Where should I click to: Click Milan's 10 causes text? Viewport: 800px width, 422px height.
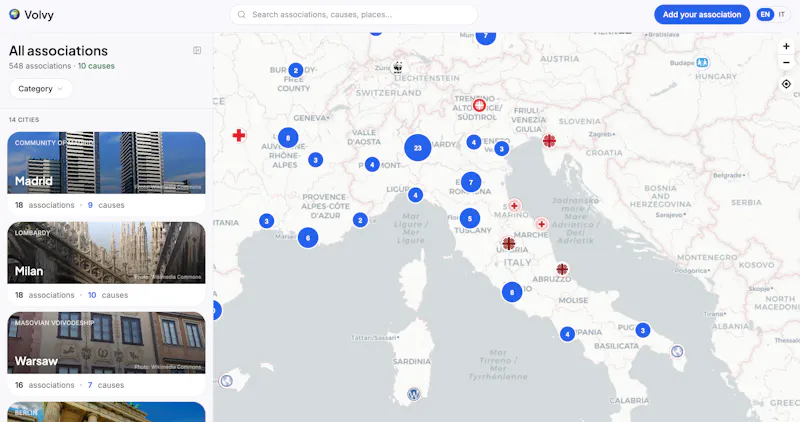point(108,295)
